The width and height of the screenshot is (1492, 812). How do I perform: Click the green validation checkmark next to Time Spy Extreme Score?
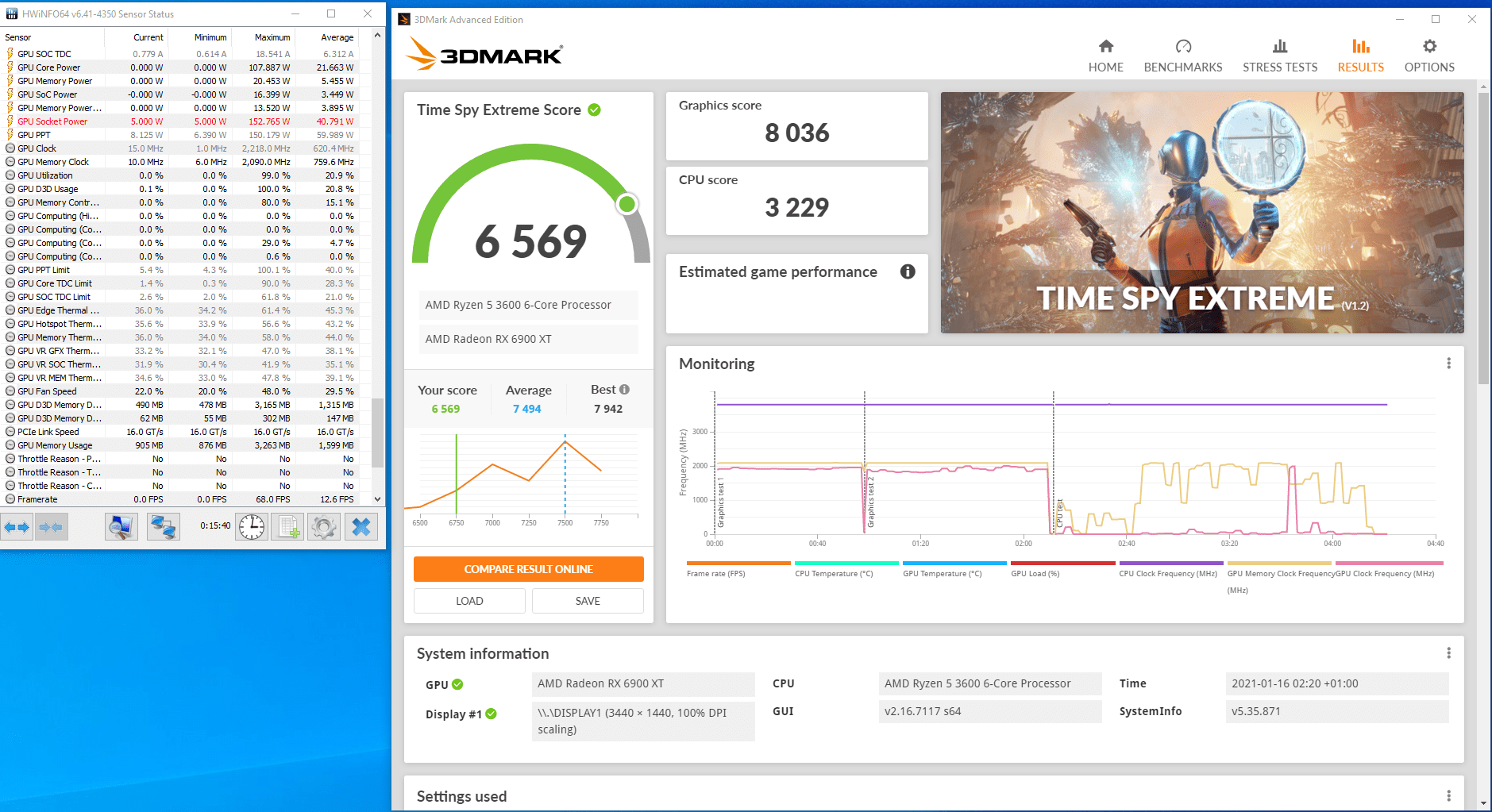pos(594,110)
